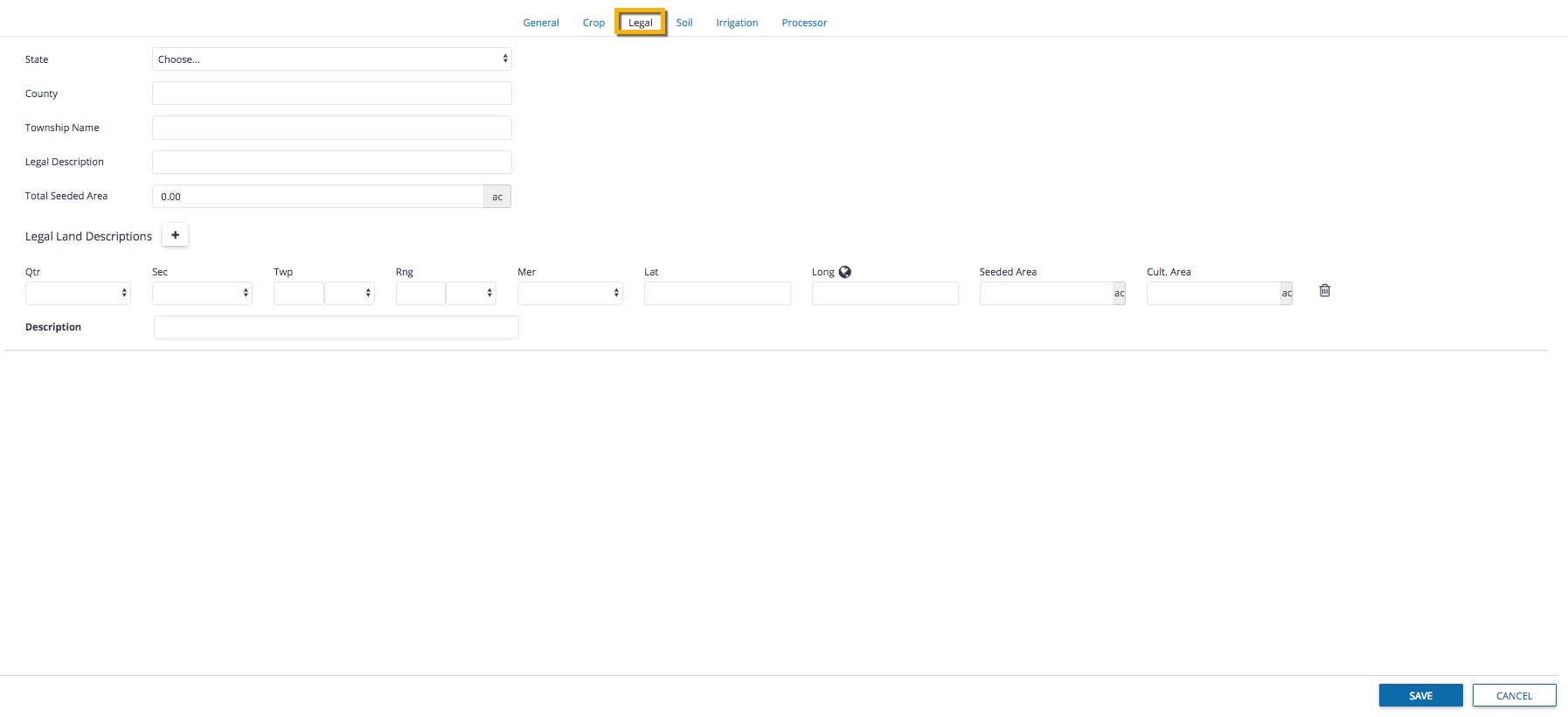
Task: Click the globe icon next to Long
Action: (x=845, y=272)
